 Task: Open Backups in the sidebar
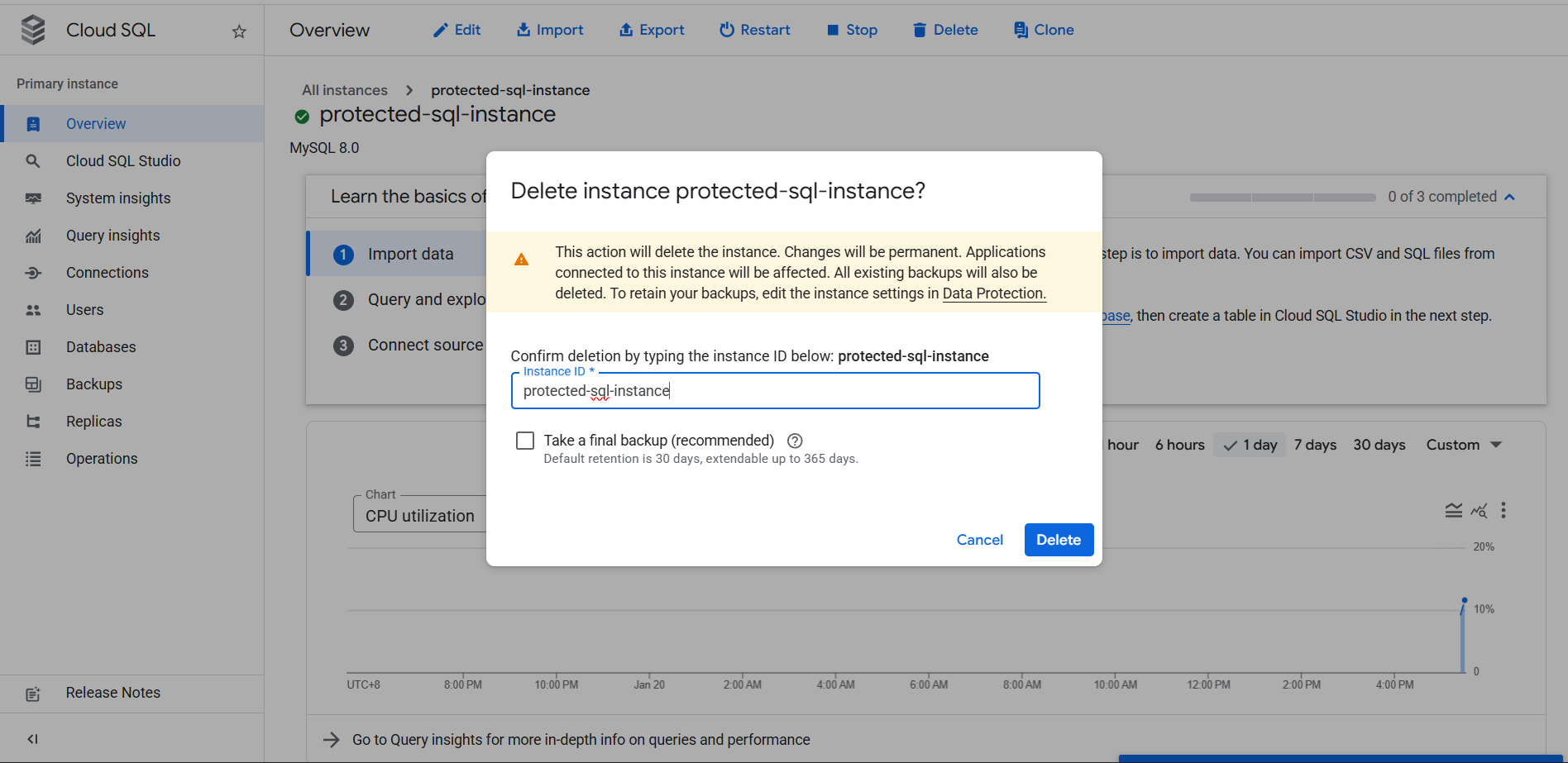coord(93,384)
